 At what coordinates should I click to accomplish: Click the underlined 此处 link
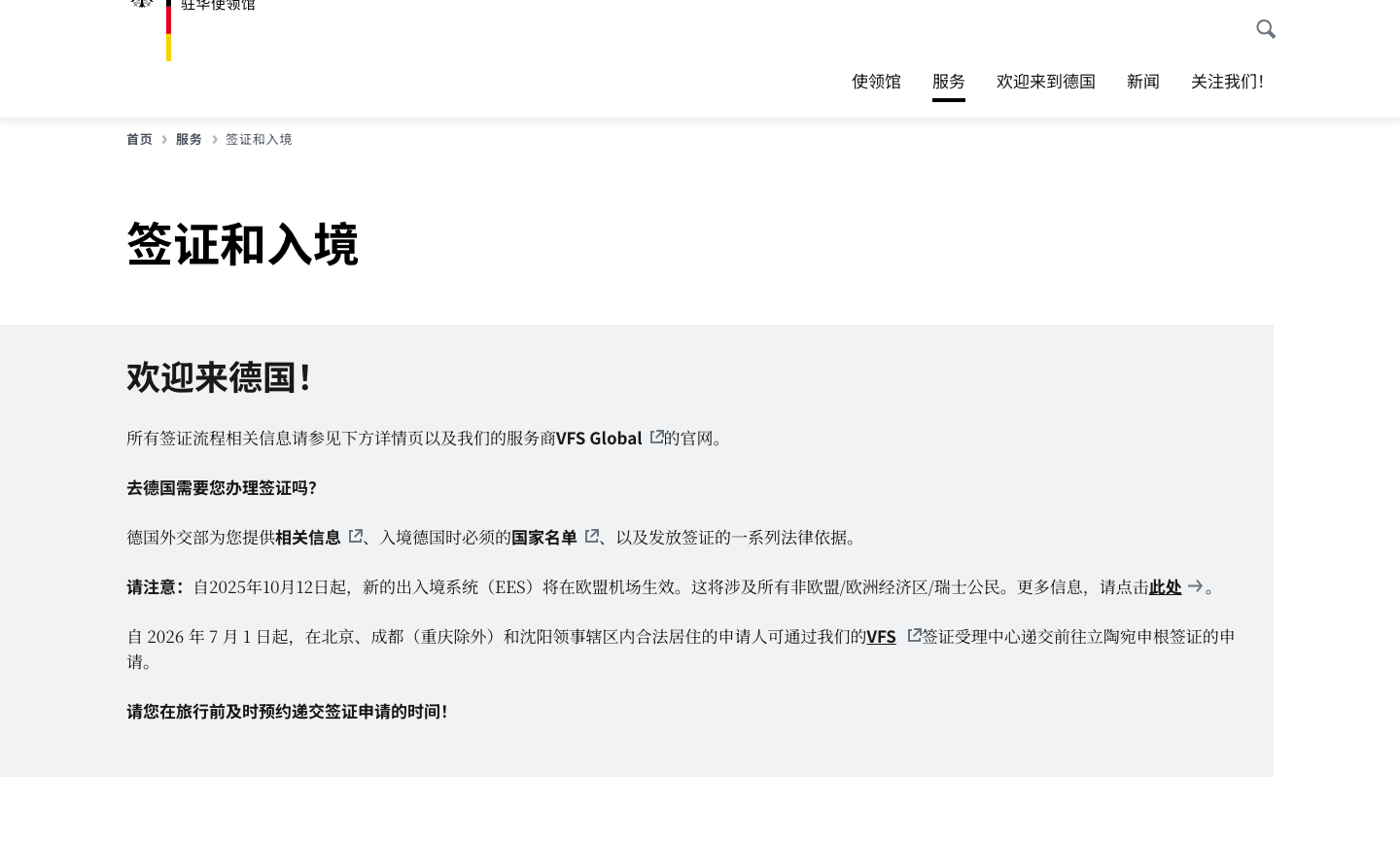pyautogui.click(x=1165, y=586)
